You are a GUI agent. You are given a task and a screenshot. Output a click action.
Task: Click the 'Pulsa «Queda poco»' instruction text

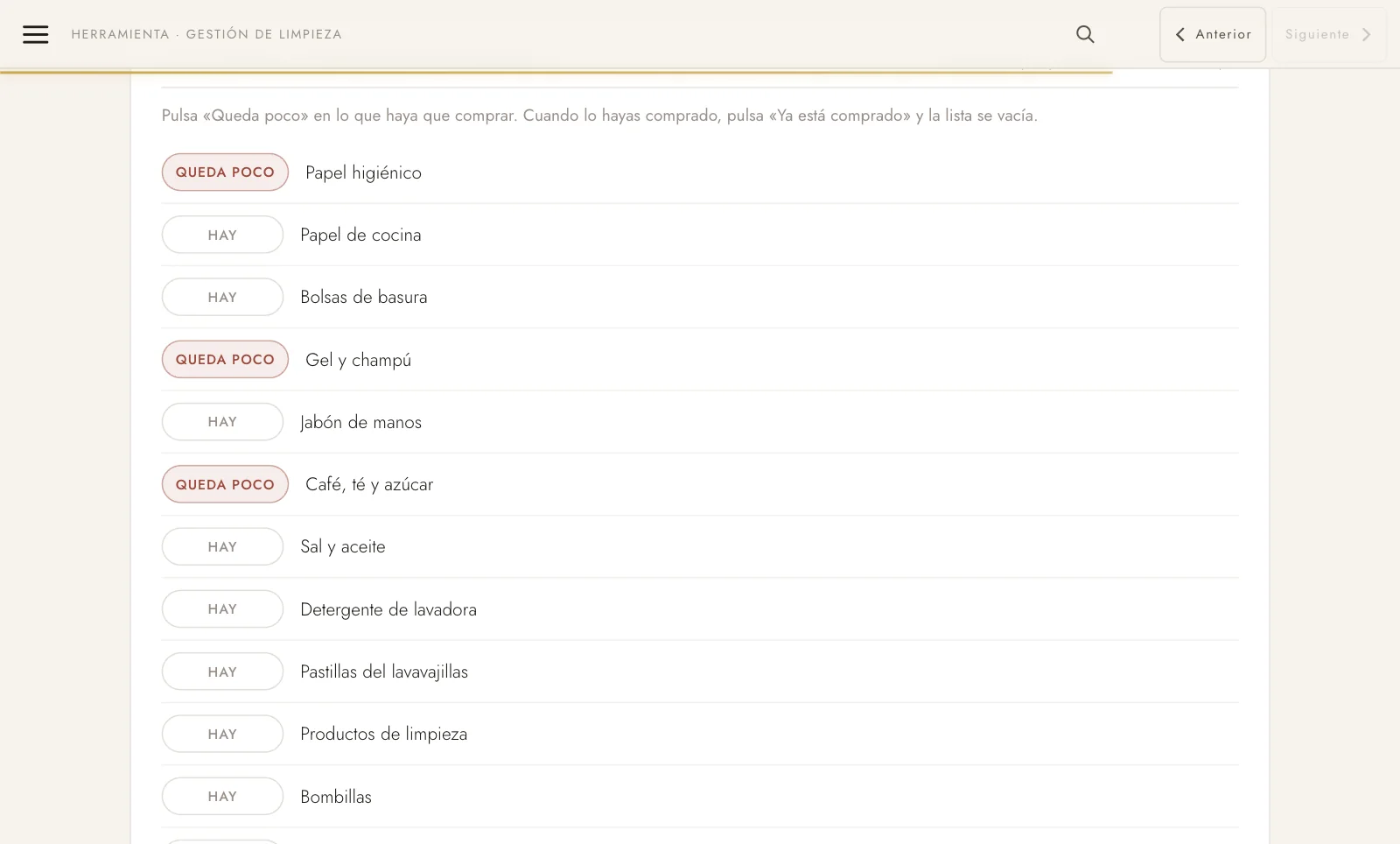(x=599, y=116)
